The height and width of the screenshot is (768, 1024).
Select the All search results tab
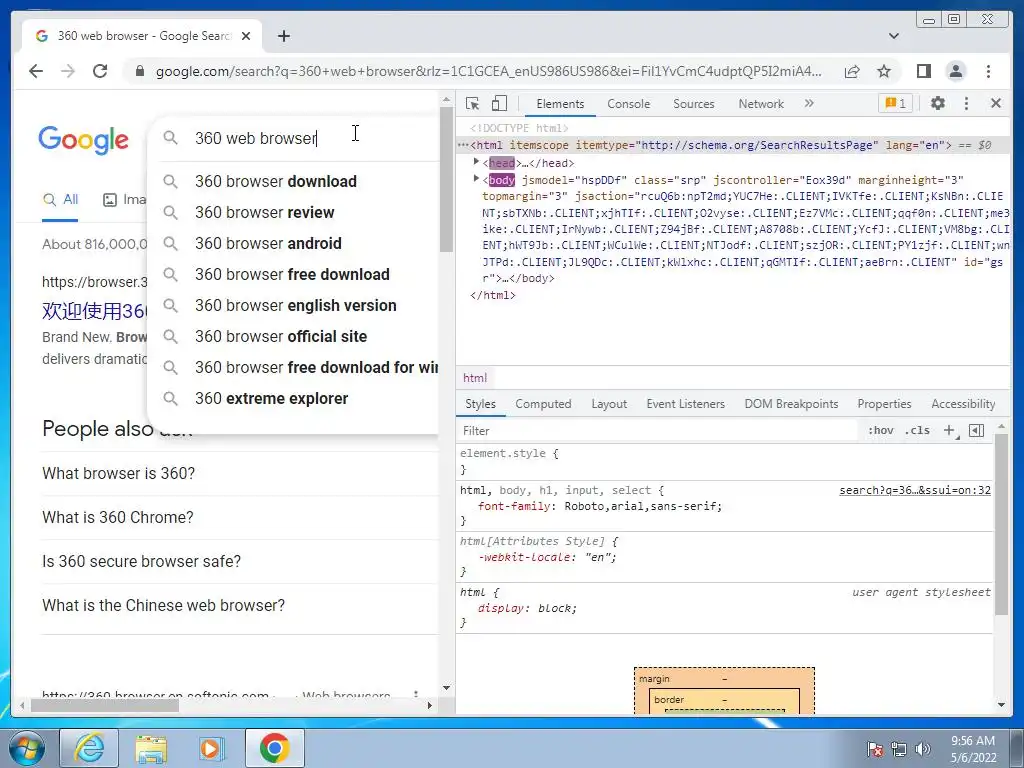(60, 200)
